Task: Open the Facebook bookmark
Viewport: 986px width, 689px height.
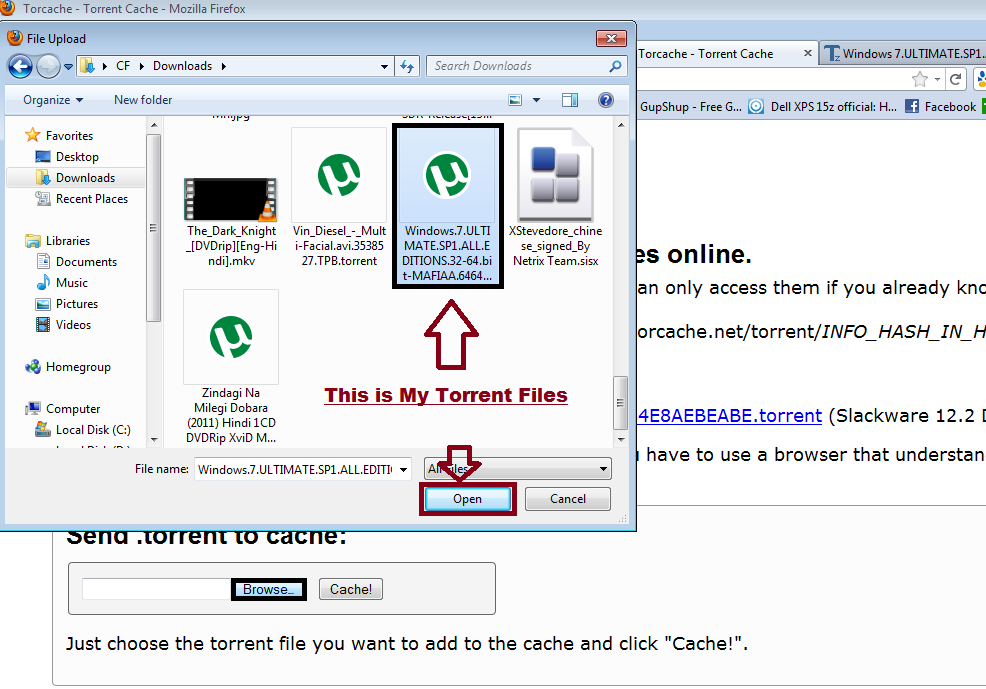Action: [x=941, y=107]
